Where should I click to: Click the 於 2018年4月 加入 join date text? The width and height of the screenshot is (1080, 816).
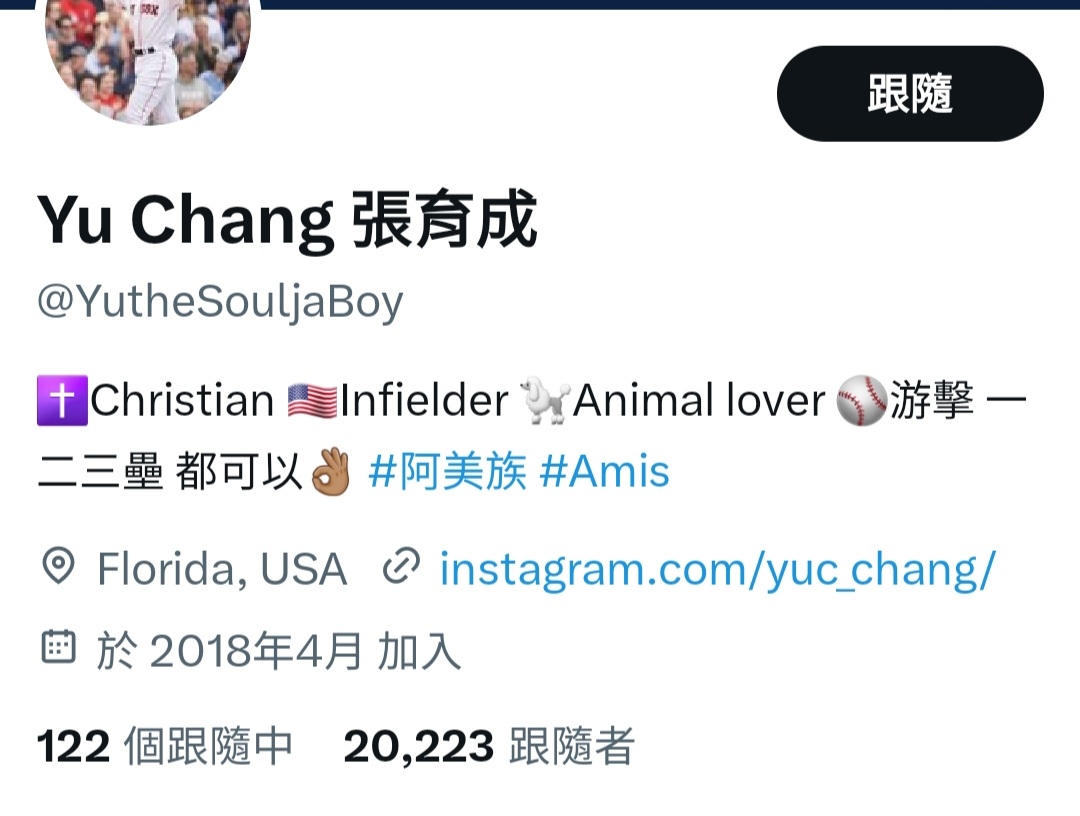(x=278, y=651)
